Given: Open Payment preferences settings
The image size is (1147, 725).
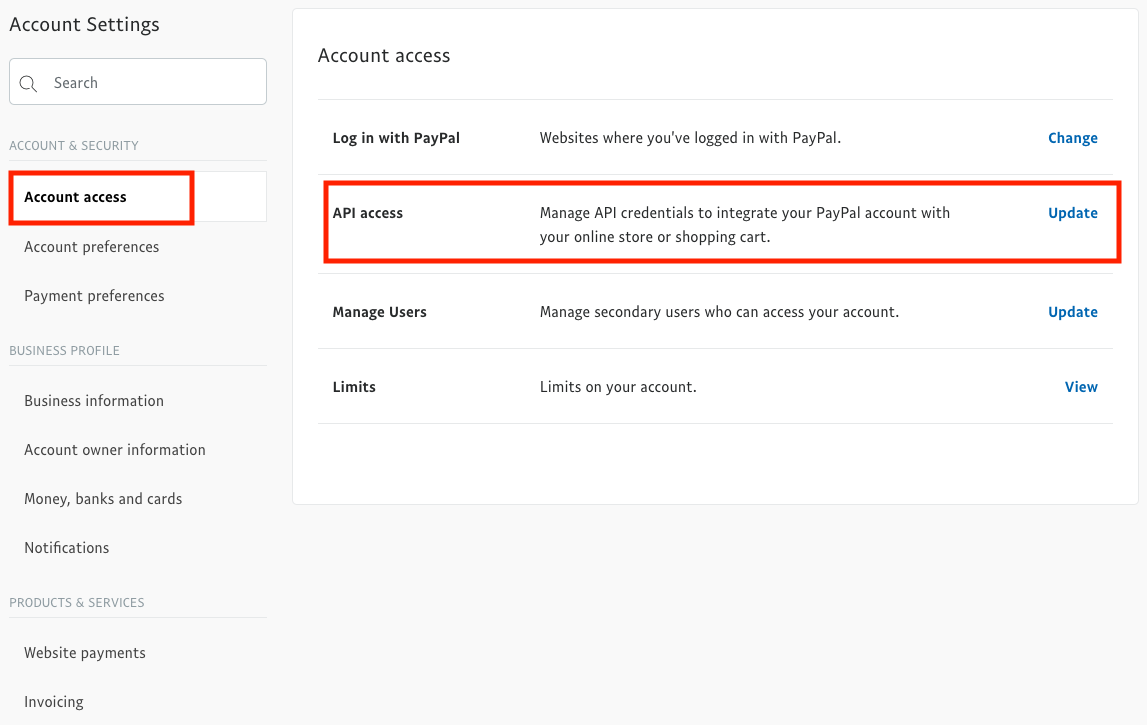Looking at the screenshot, I should point(94,296).
